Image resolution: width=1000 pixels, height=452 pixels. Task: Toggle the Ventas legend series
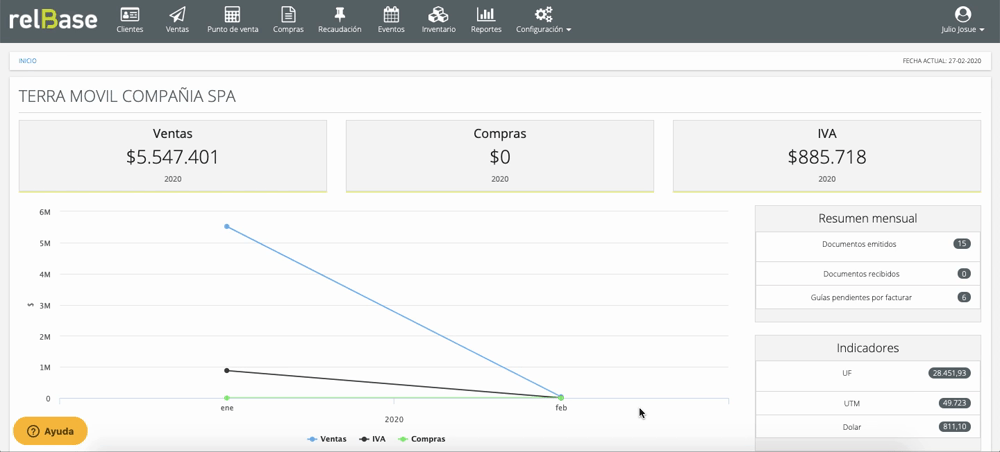(x=327, y=439)
